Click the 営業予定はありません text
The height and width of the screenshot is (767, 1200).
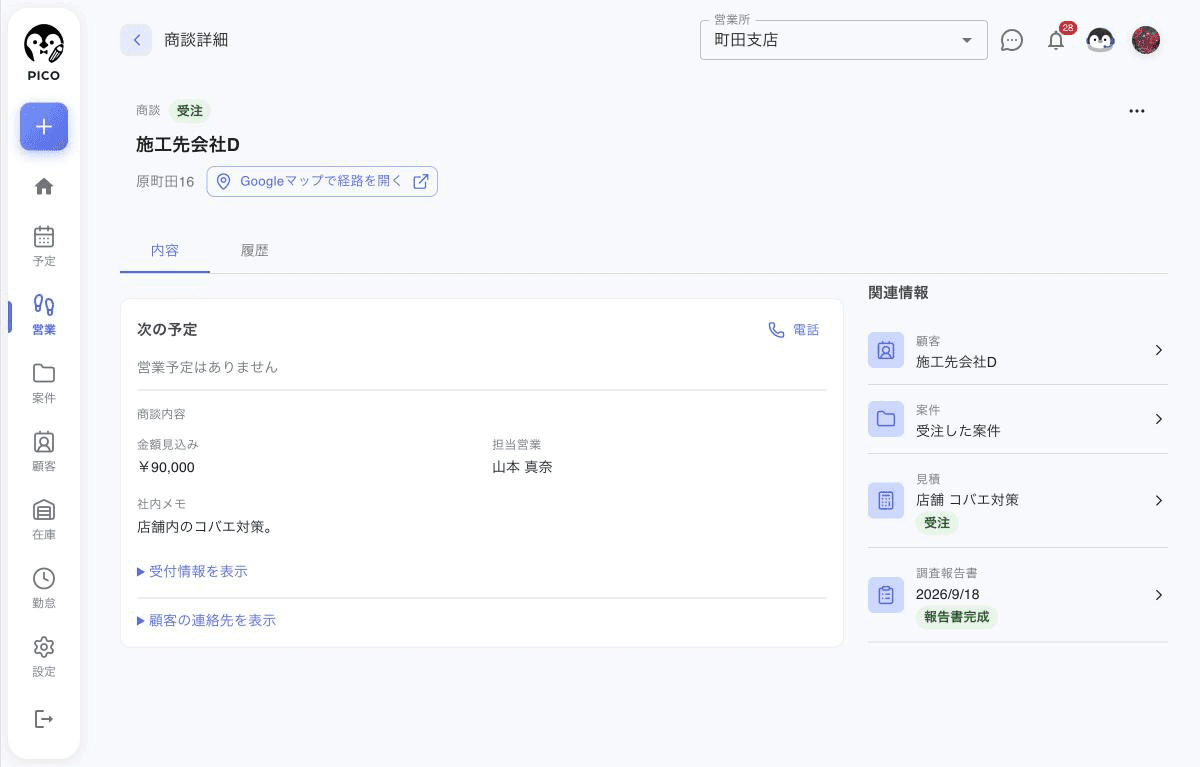(207, 367)
